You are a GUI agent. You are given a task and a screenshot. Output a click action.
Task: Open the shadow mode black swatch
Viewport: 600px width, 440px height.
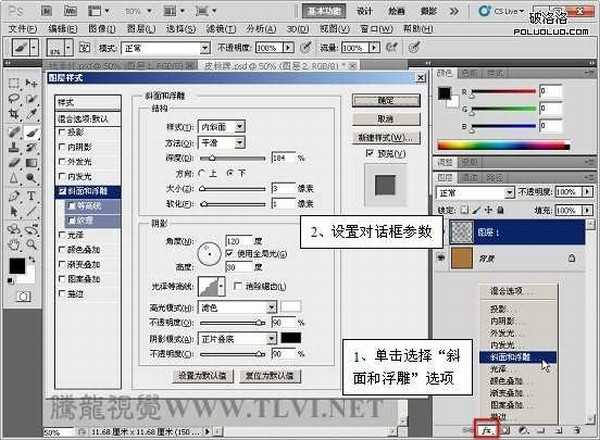291,338
